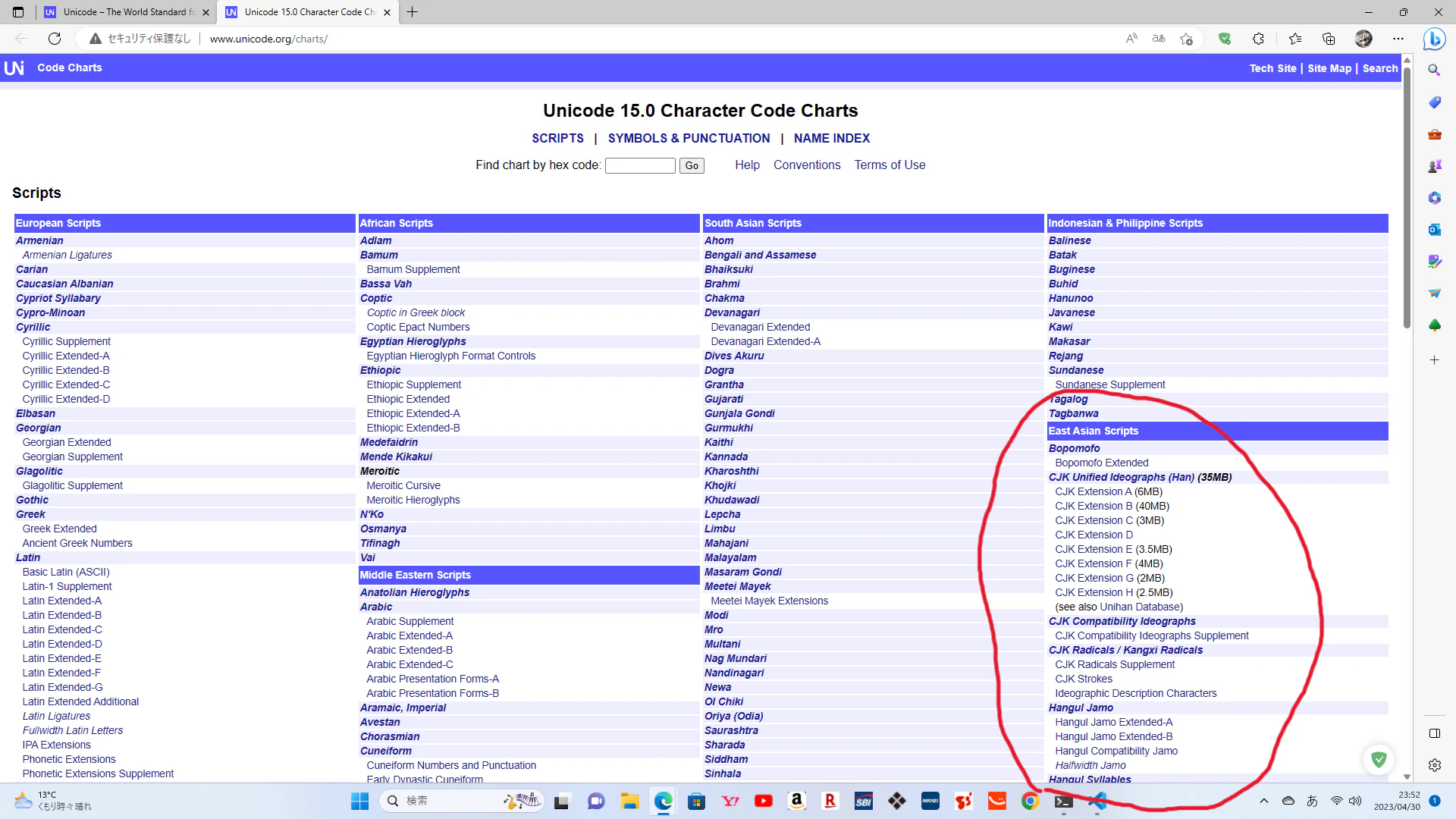
Task: Open Collections icon in toolbar
Action: [1329, 39]
